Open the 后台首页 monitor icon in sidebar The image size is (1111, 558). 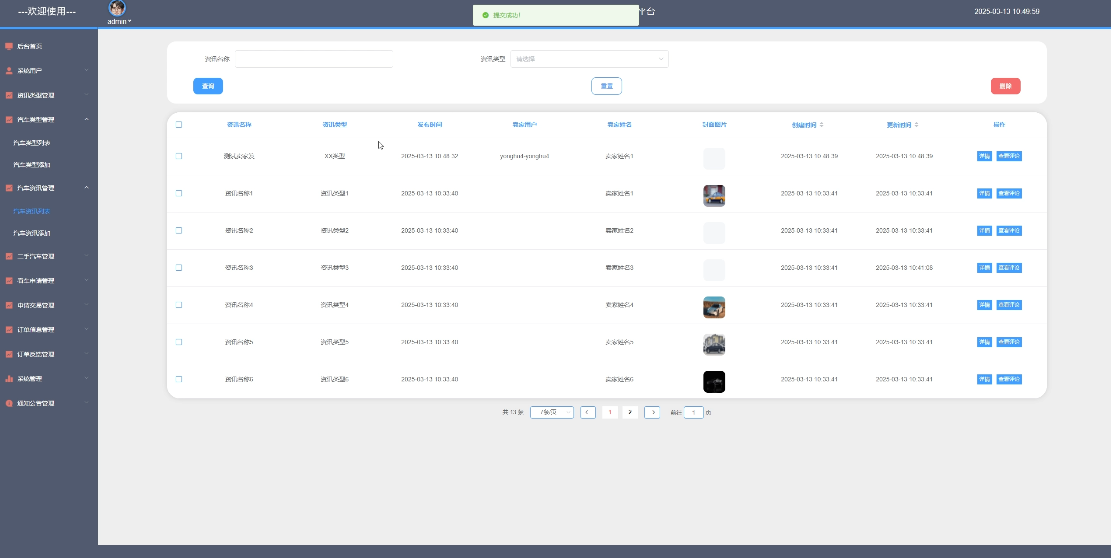point(9,46)
